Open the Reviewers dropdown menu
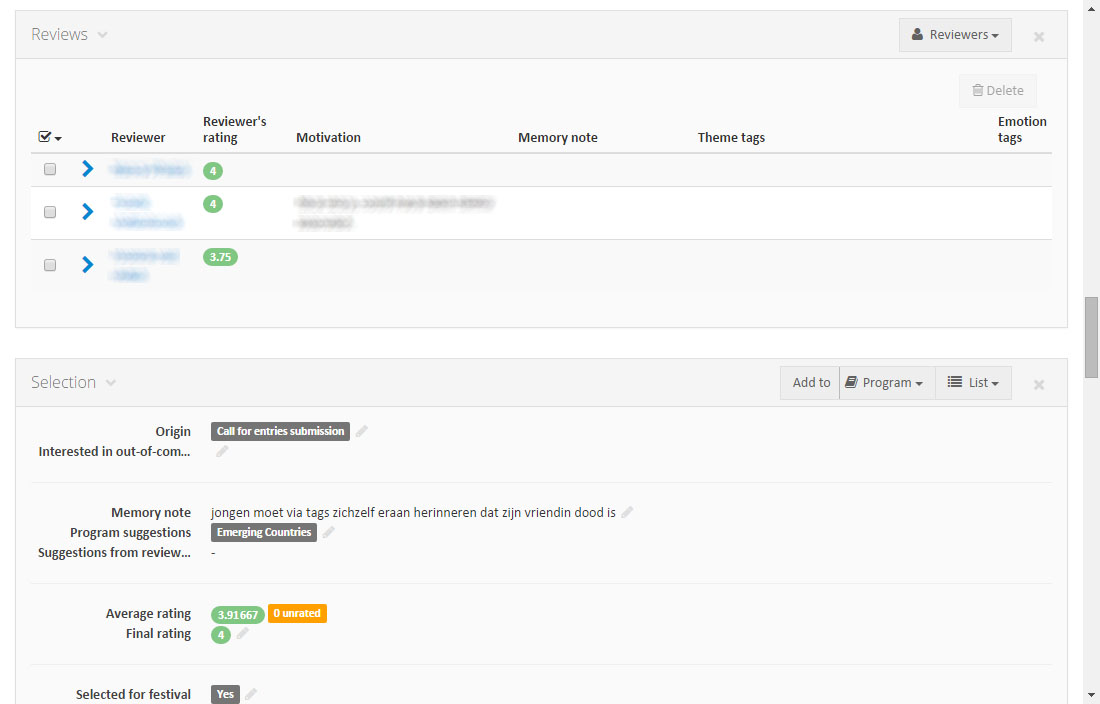Viewport: 1100px width, 704px height. 955,35
